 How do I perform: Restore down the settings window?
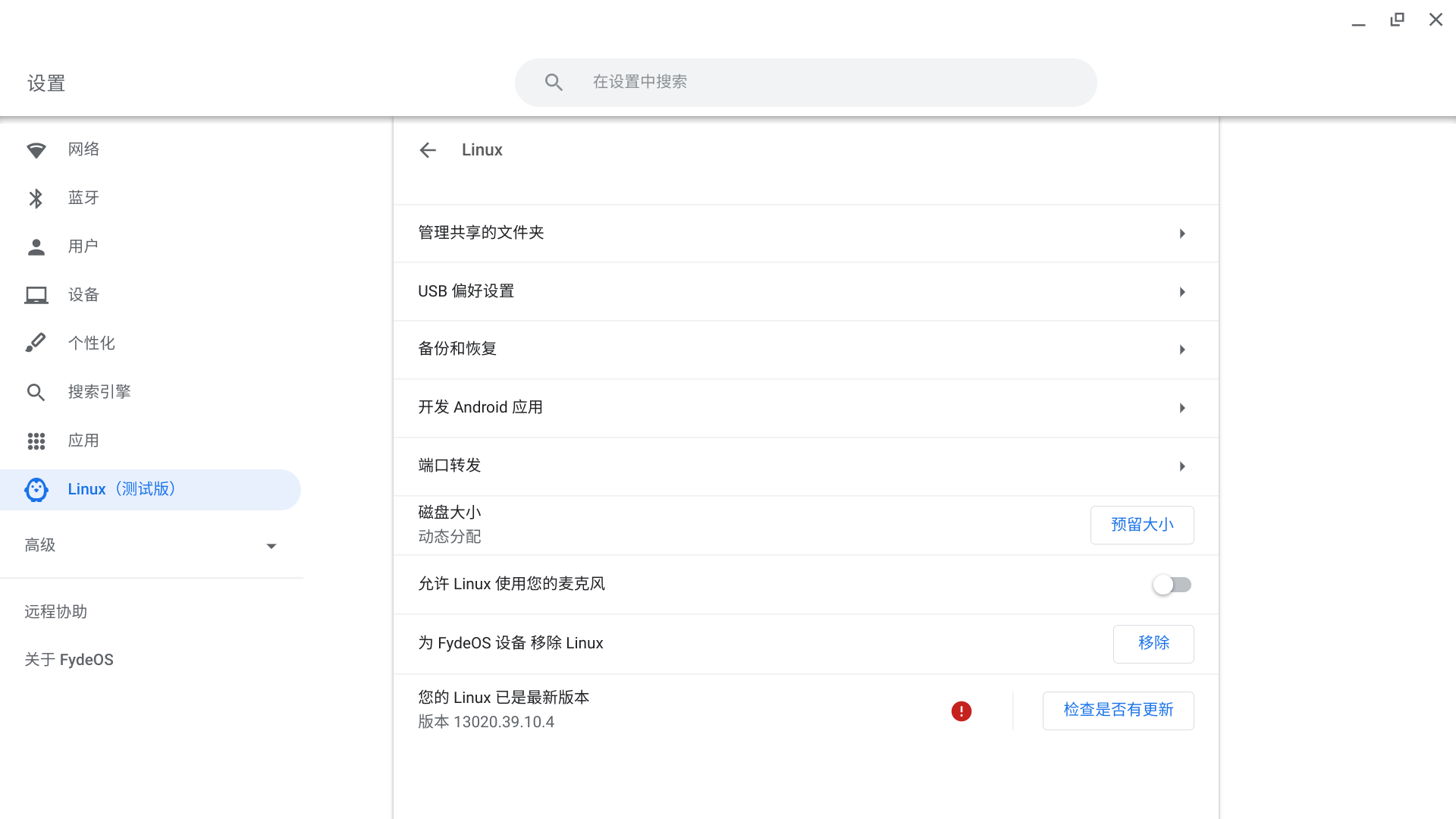coord(1397,20)
